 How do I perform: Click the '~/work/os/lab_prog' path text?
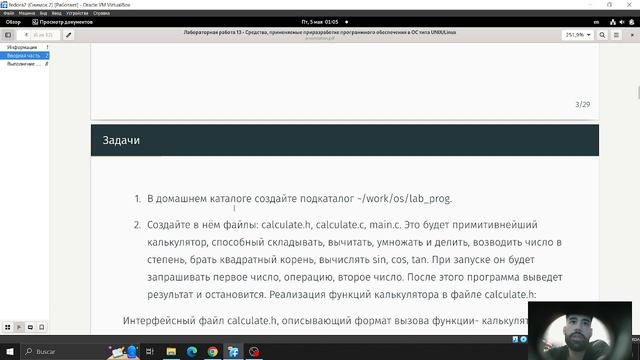pos(404,199)
